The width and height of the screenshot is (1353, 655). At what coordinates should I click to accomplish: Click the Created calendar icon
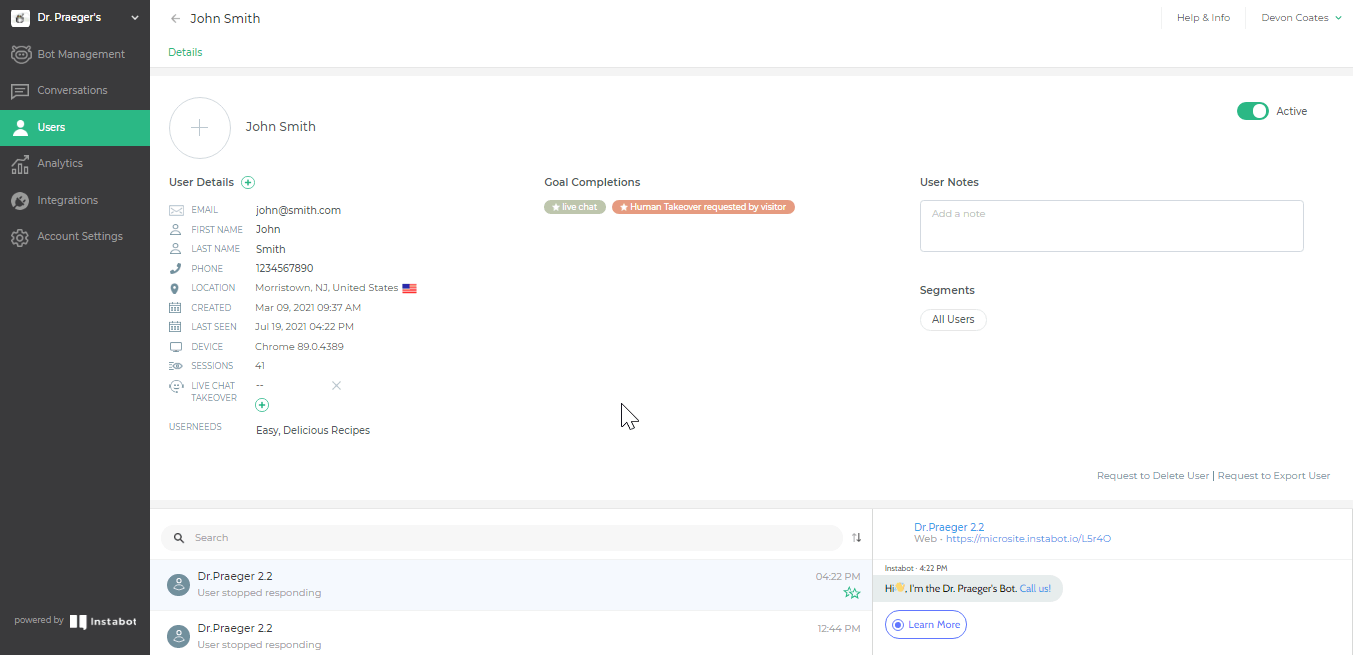tap(176, 308)
